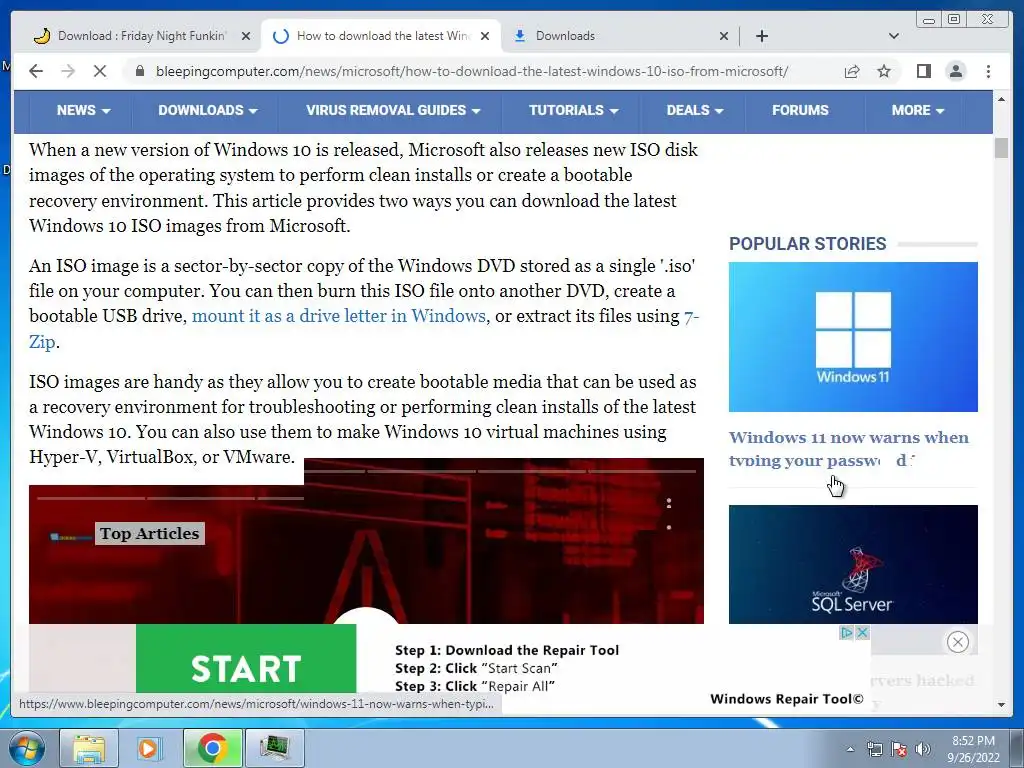1024x768 pixels.
Task: Open the Windows 11 warns password story link
Action: click(x=848, y=449)
